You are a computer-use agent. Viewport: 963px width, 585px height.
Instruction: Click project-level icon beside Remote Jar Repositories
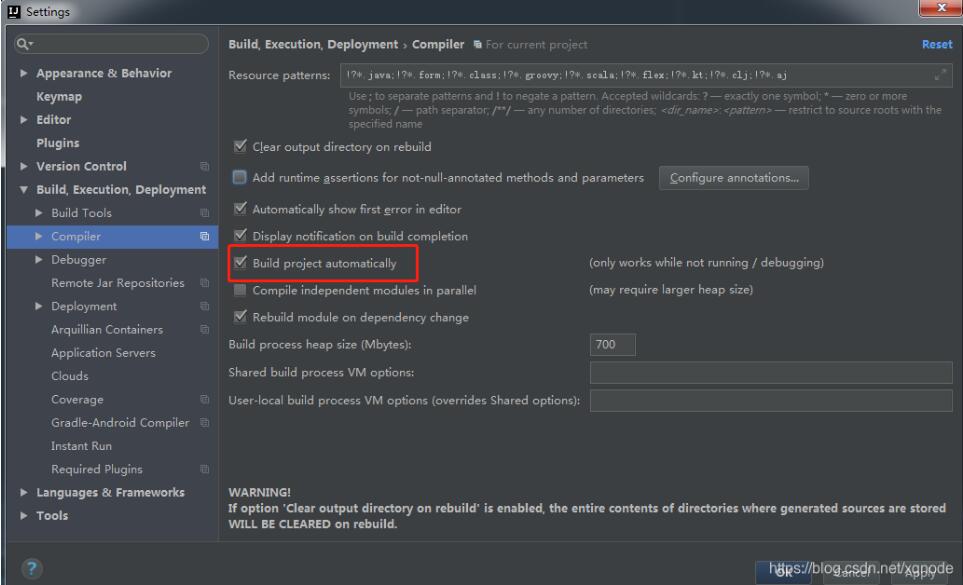tap(205, 283)
